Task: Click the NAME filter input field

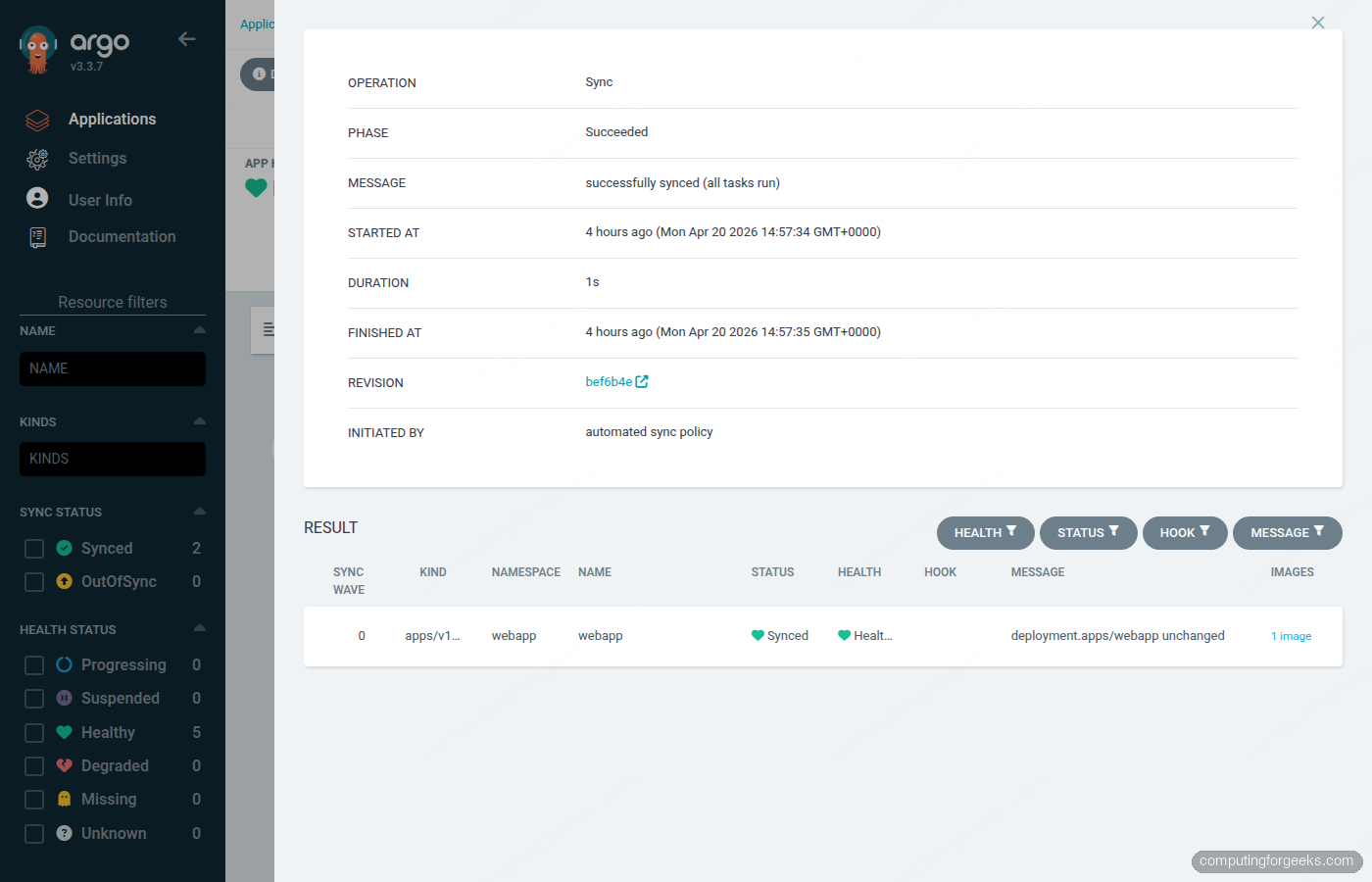Action: coord(113,369)
